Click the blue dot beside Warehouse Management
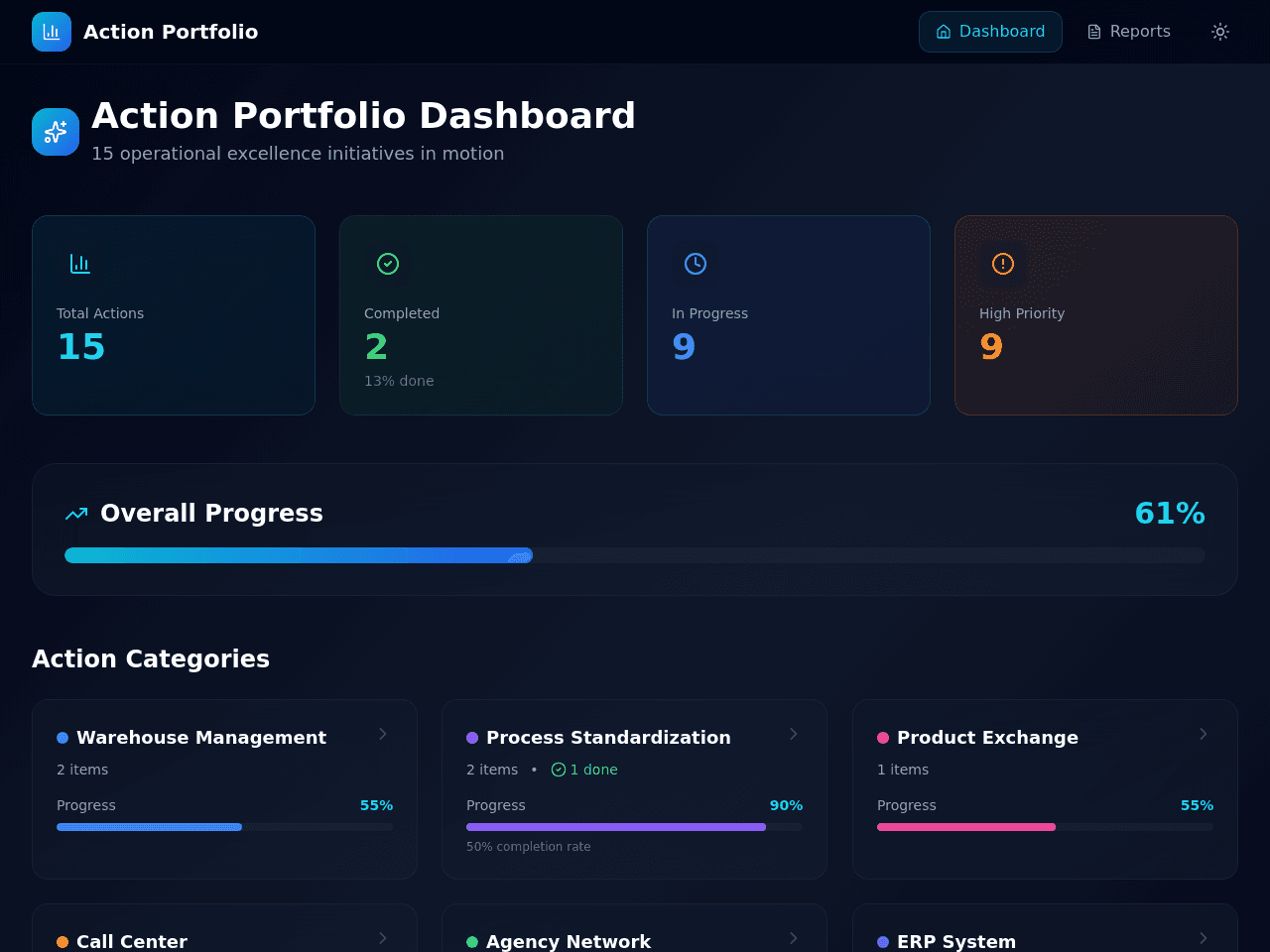 point(63,738)
